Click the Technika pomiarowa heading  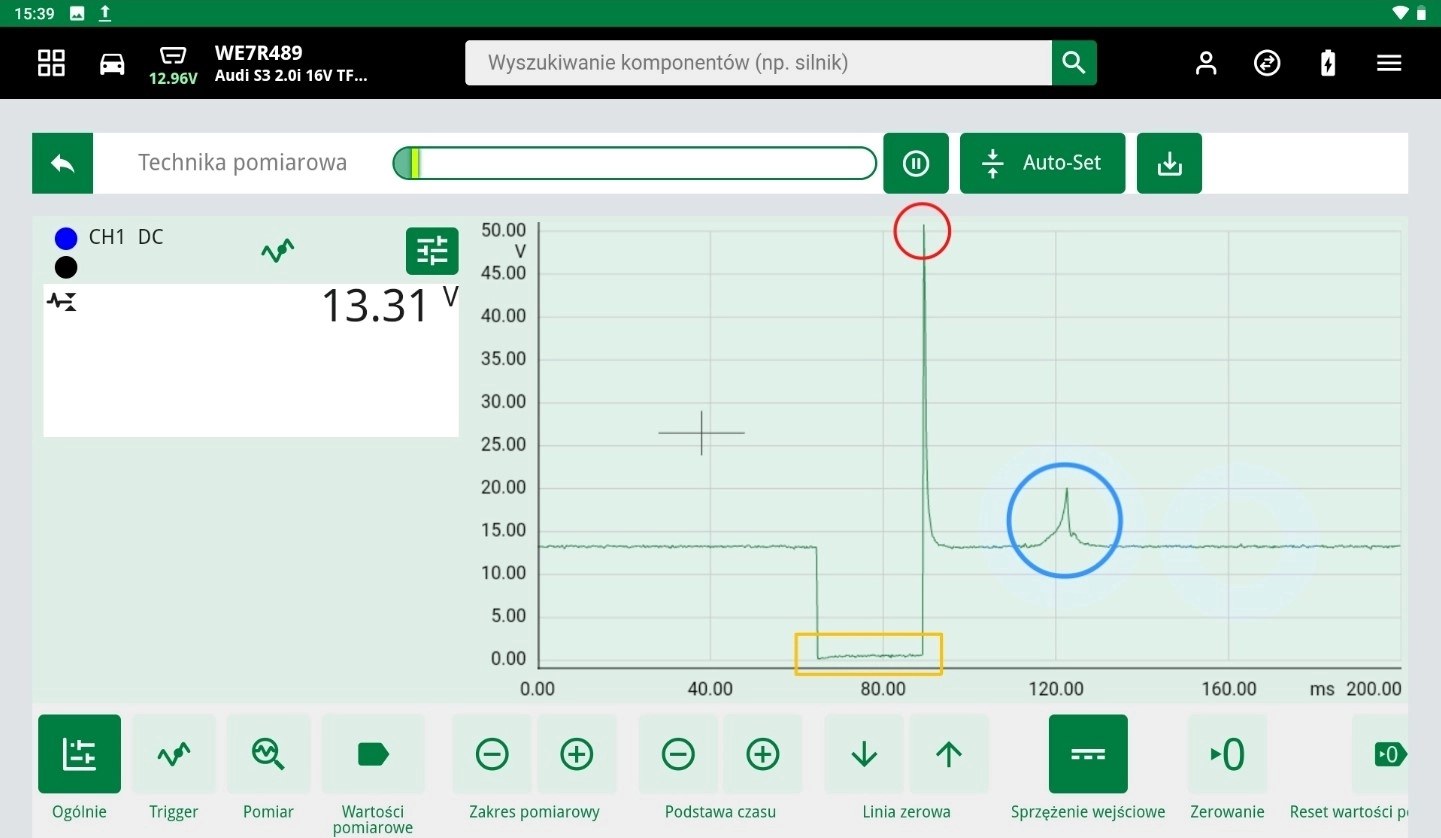point(242,163)
